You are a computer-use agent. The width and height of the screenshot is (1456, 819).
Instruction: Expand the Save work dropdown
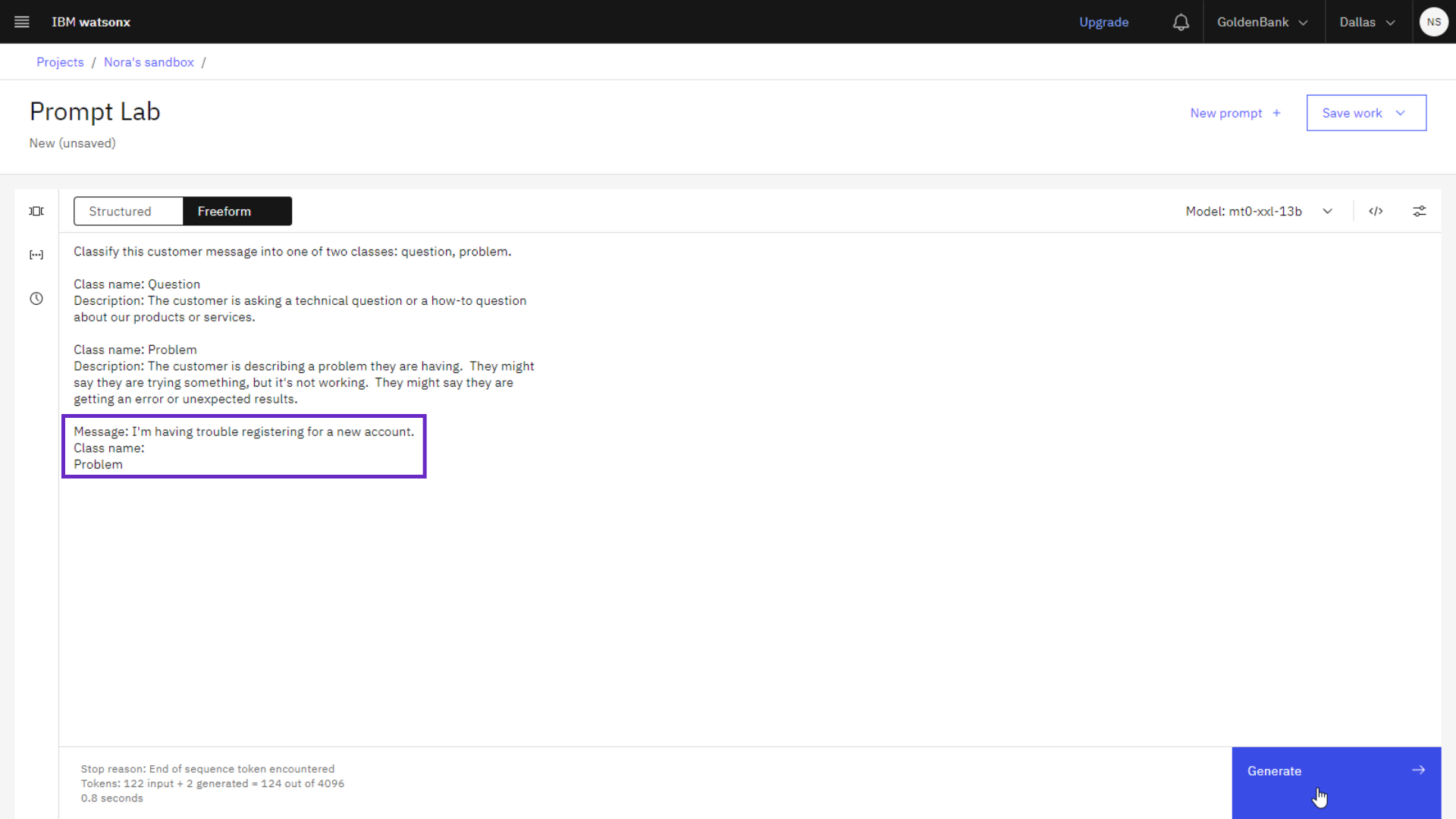click(1400, 112)
